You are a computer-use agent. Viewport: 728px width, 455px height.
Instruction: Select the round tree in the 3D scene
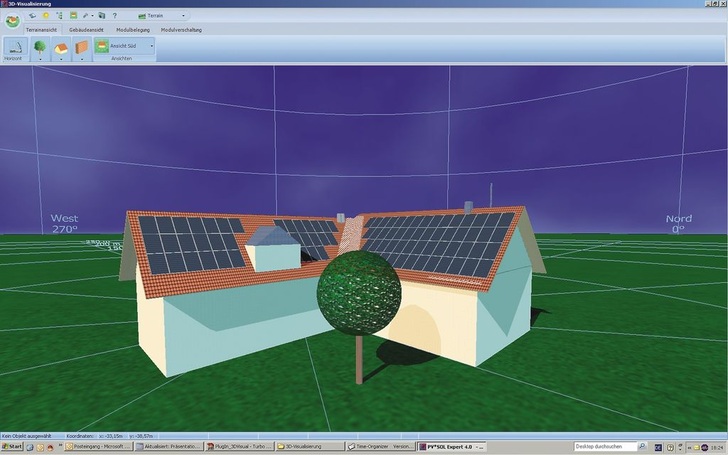[x=359, y=292]
